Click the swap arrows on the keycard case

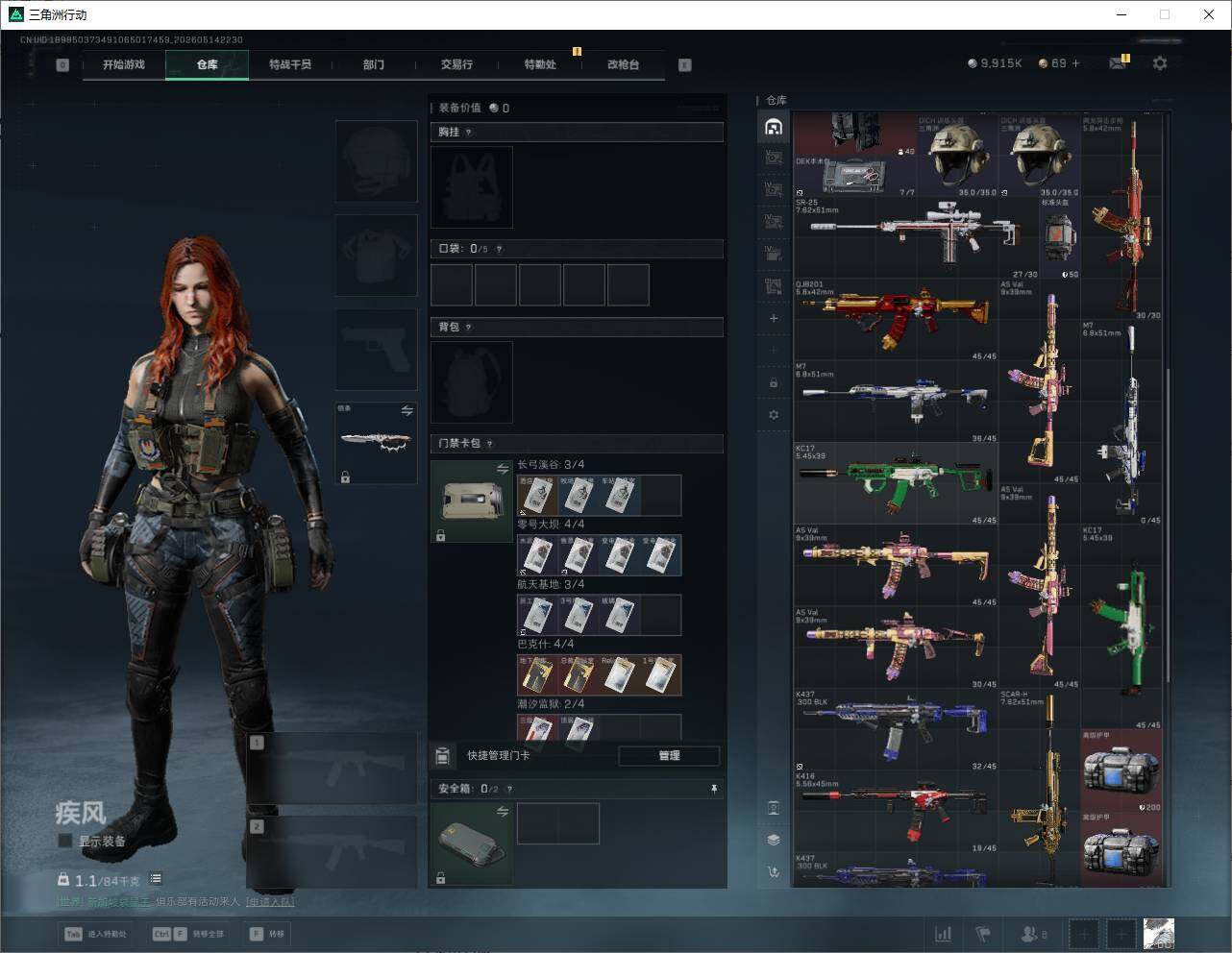(x=503, y=469)
